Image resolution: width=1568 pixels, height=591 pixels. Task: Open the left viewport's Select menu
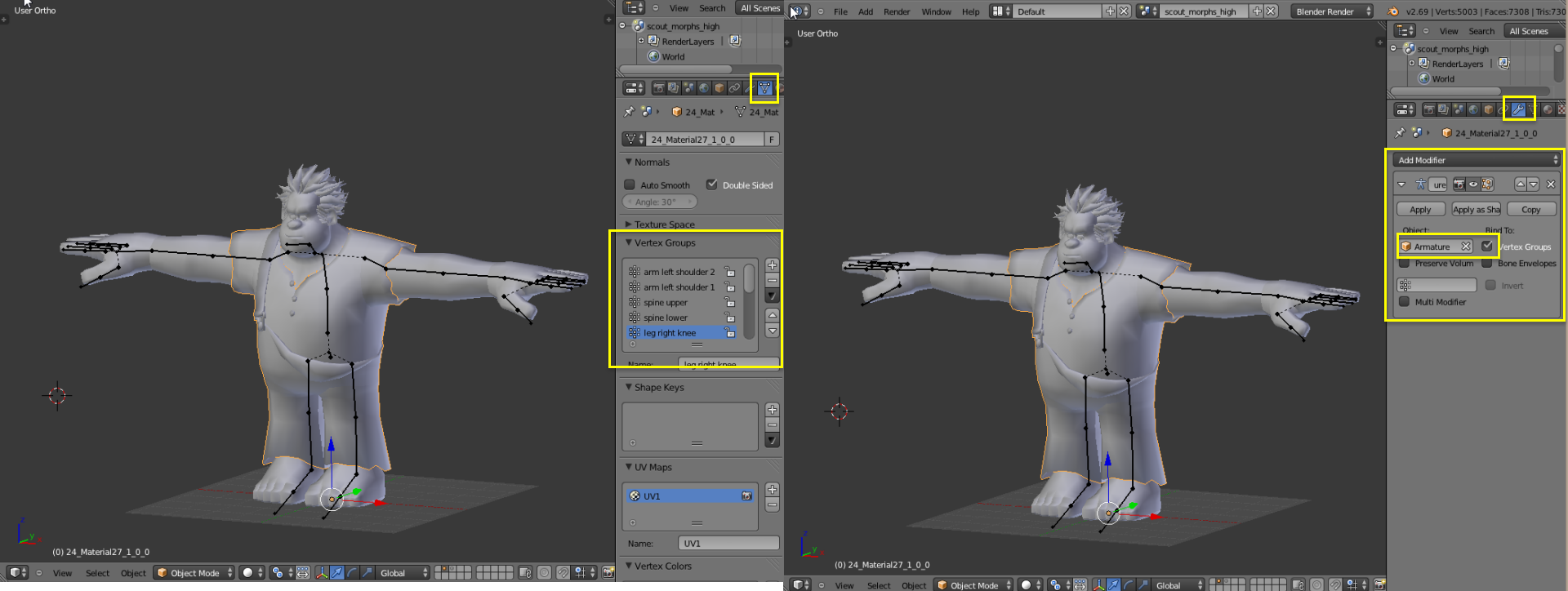point(97,573)
